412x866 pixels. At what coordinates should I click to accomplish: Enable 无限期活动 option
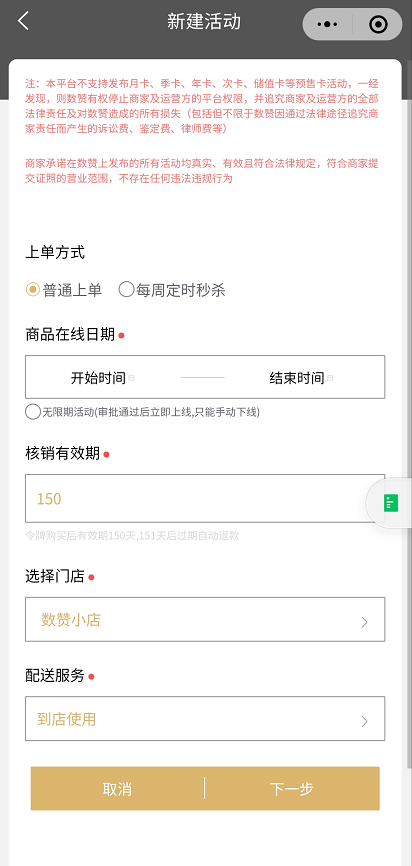click(x=33, y=411)
